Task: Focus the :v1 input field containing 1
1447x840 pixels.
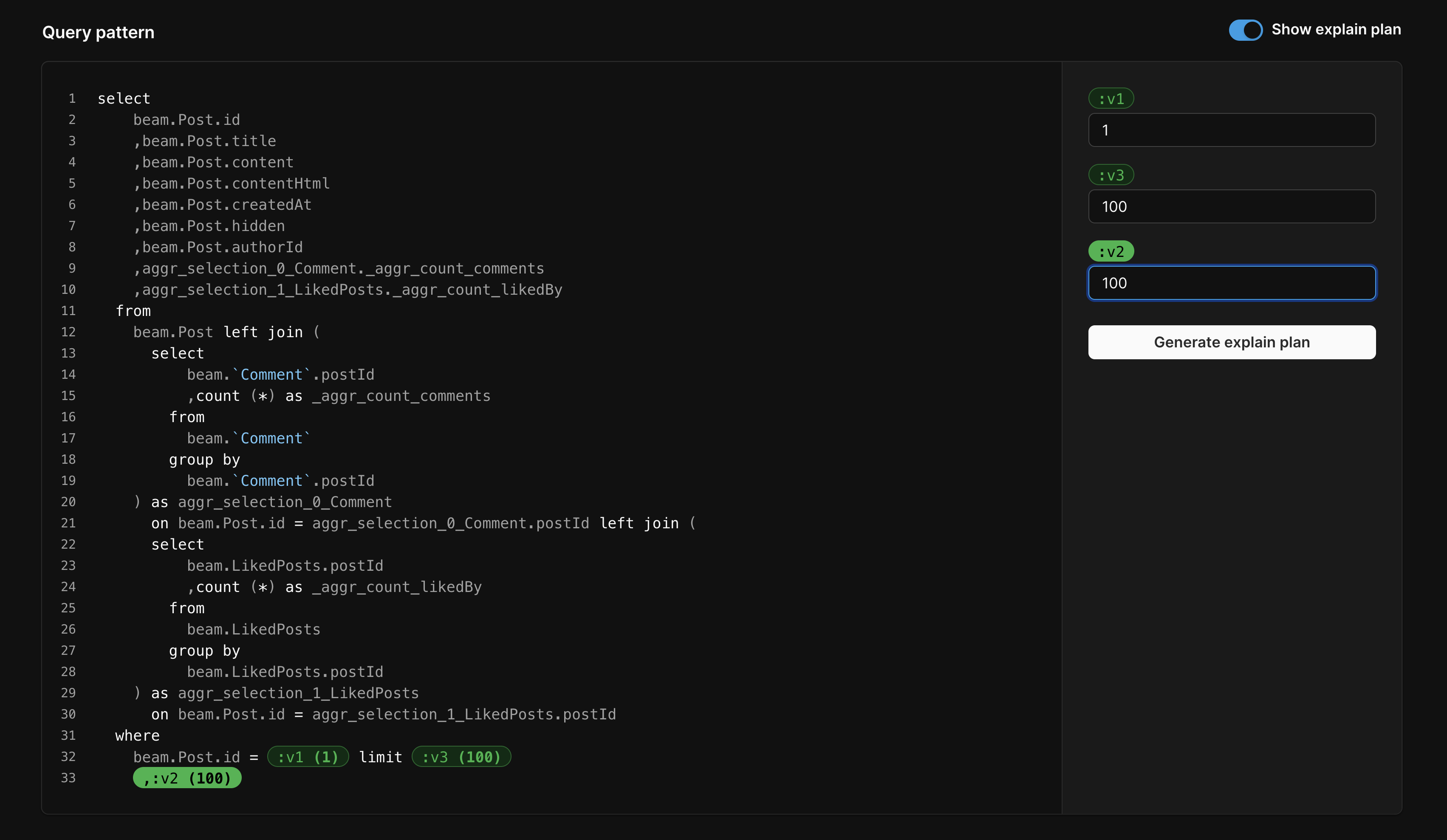Action: [1232, 130]
